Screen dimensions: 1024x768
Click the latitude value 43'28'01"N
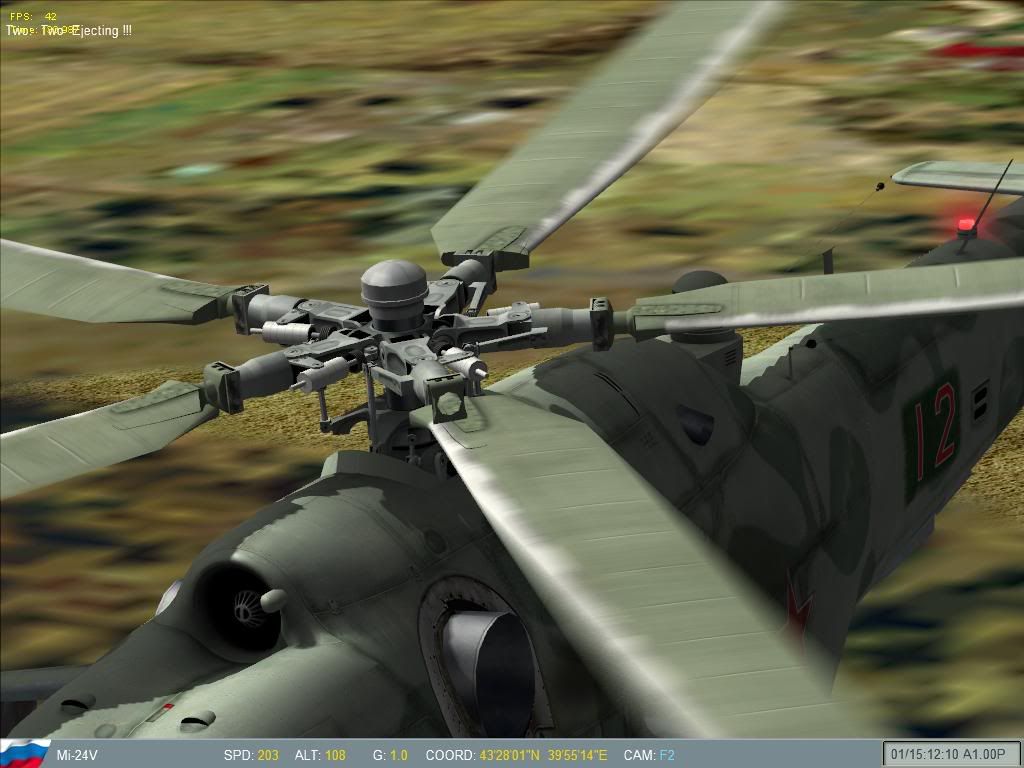coord(509,756)
